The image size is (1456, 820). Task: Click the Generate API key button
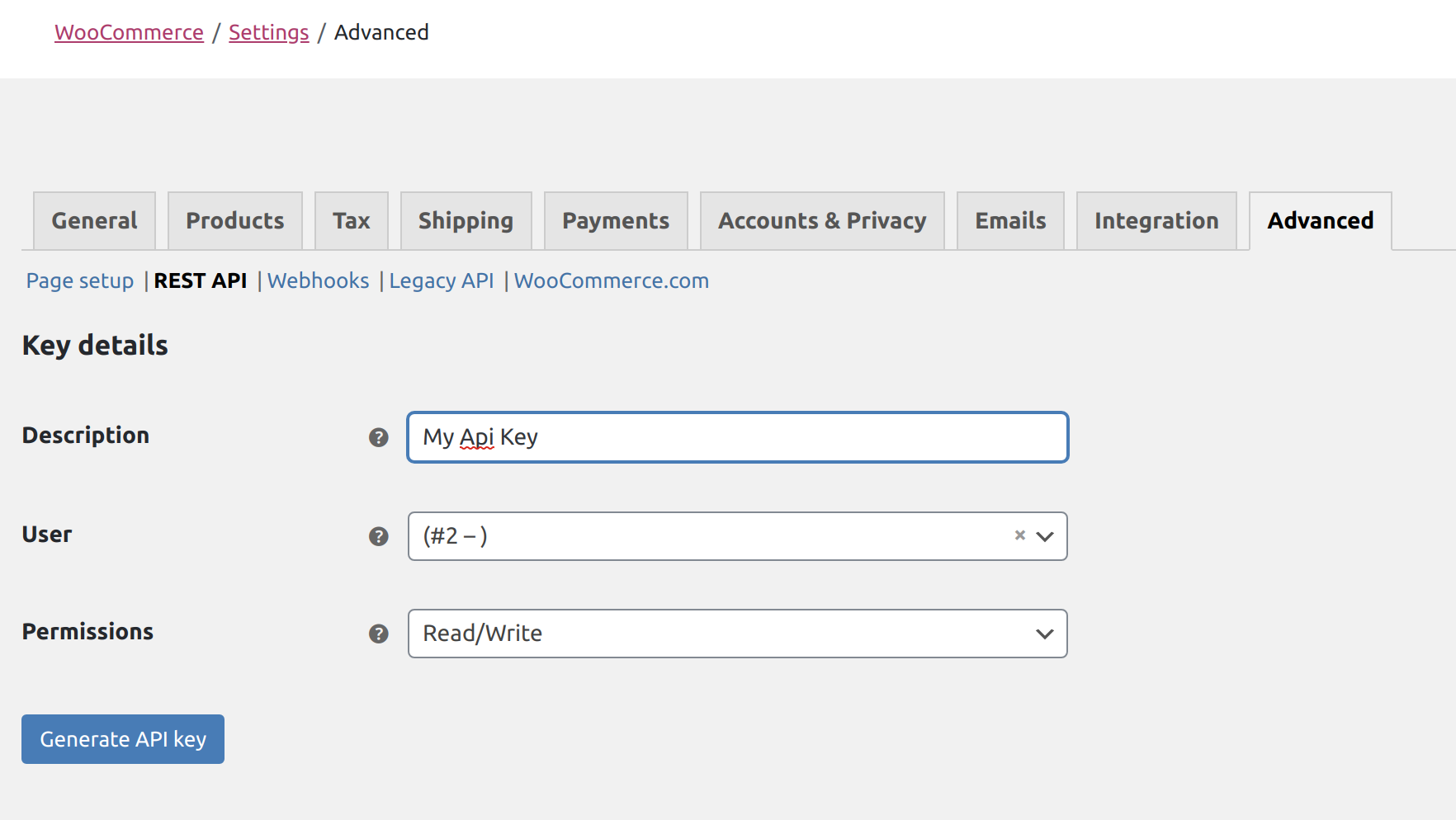[123, 739]
